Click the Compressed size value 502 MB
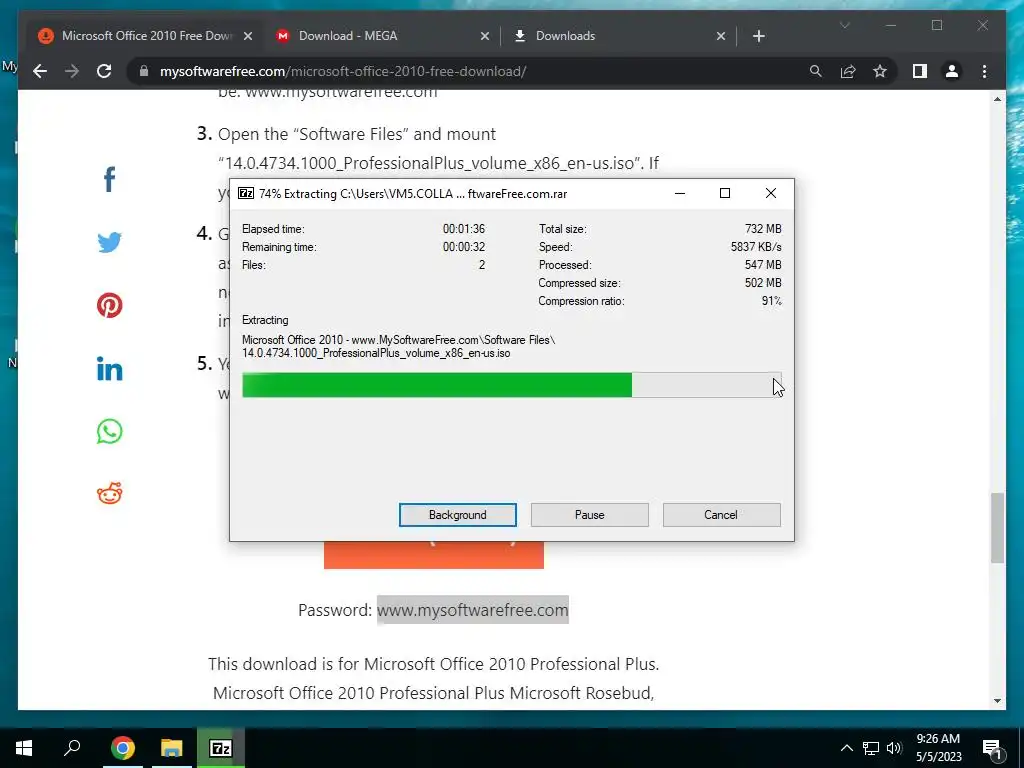Viewport: 1024px width, 768px height. [x=763, y=283]
